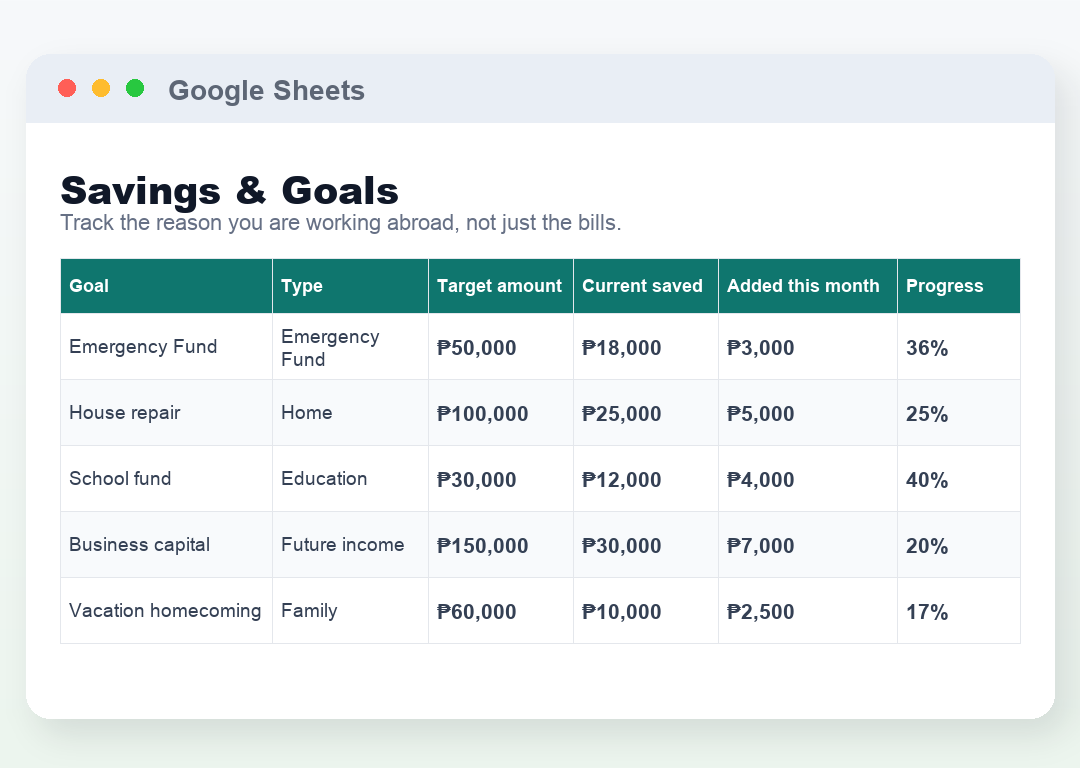This screenshot has width=1080, height=768.
Task: Select the Type column header
Action: click(x=351, y=286)
